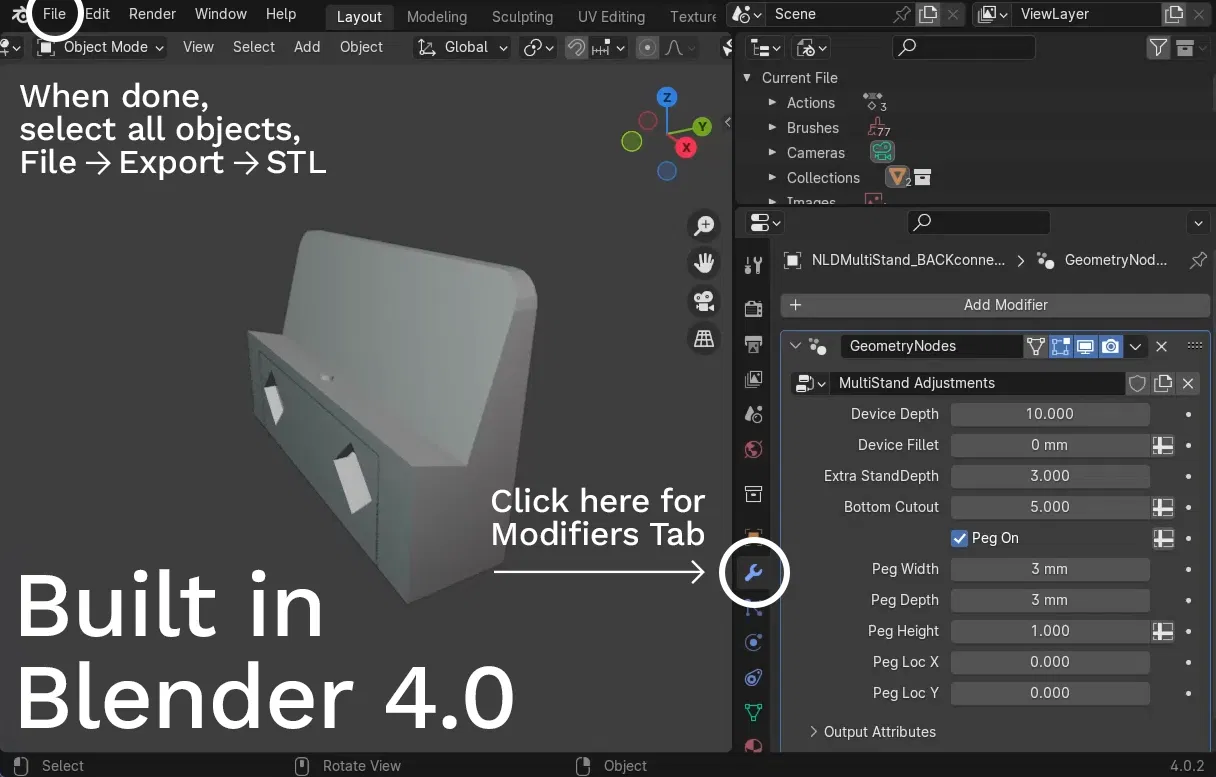Toggle the camera view icon
Viewport: 1216px width, 777px height.
(x=704, y=301)
